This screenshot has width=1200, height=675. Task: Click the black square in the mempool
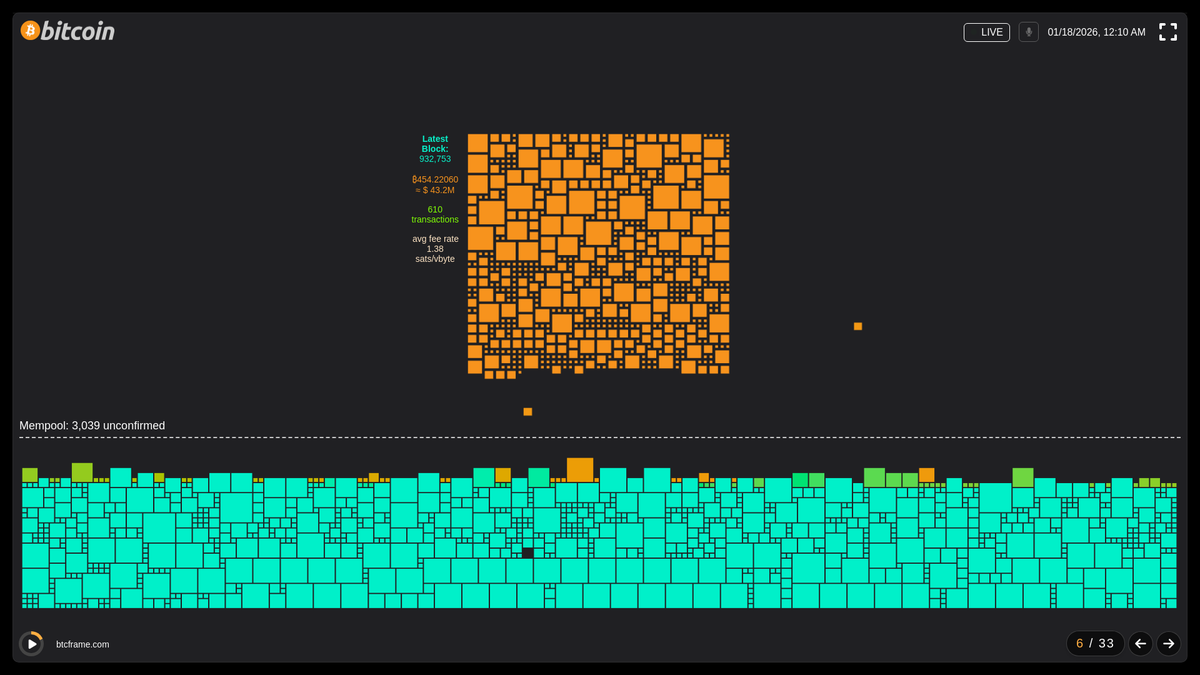(527, 553)
